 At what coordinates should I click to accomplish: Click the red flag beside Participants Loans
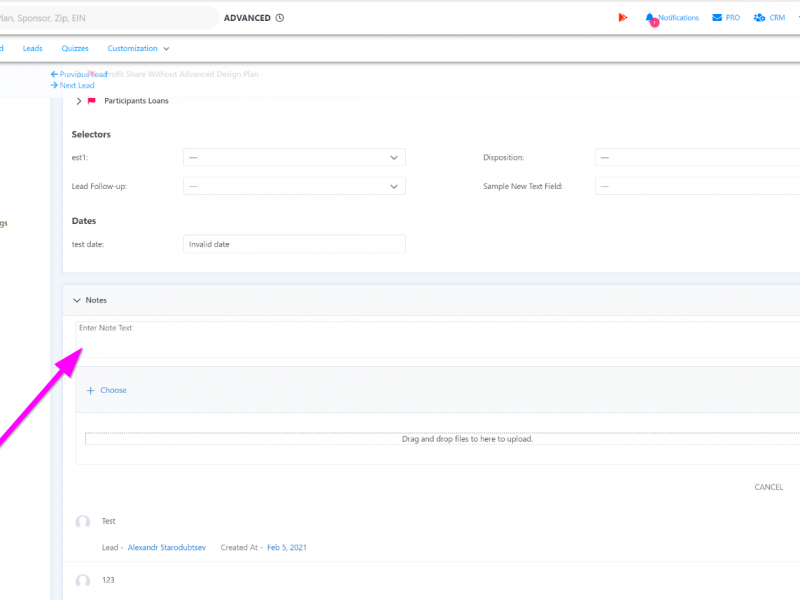coord(91,101)
